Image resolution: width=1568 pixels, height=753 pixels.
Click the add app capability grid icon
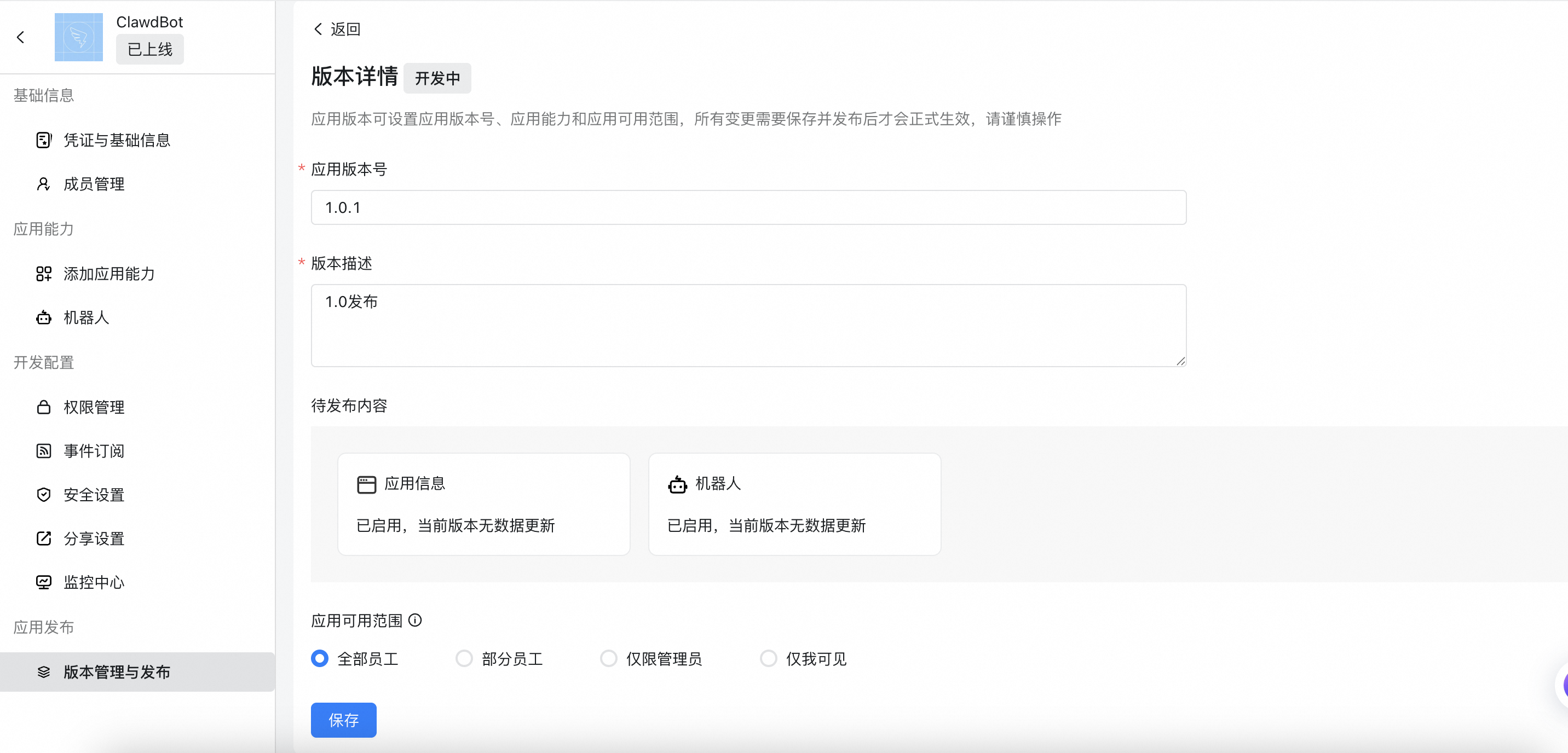click(x=43, y=274)
